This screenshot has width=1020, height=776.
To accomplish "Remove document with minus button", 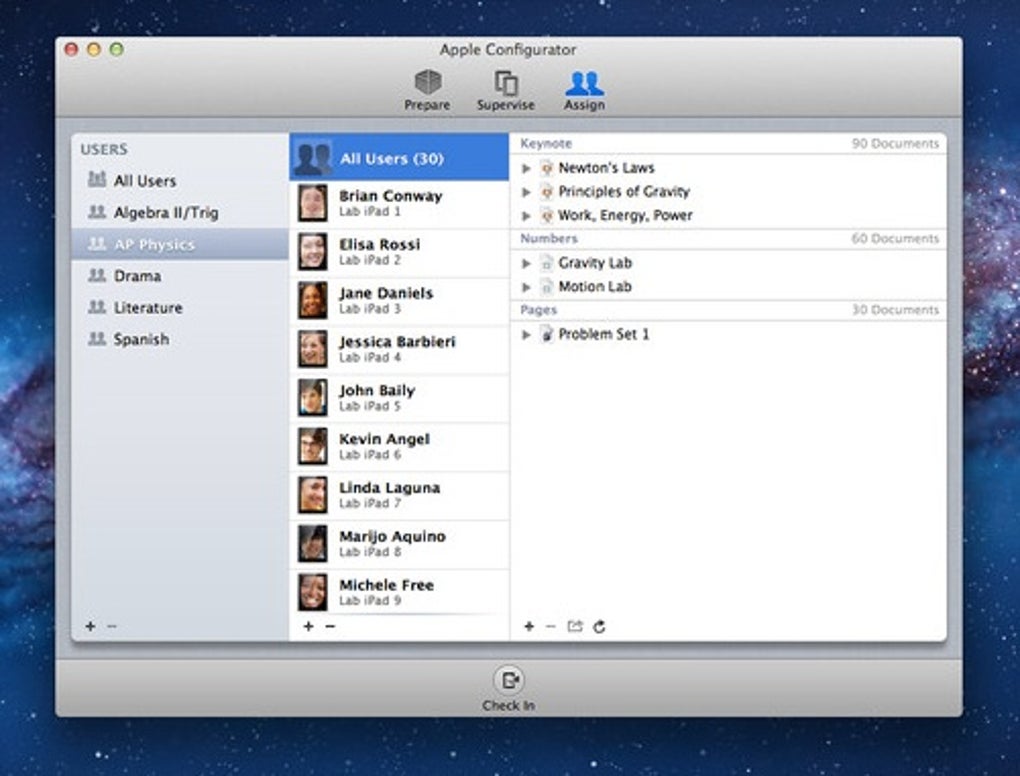I will 550,626.
